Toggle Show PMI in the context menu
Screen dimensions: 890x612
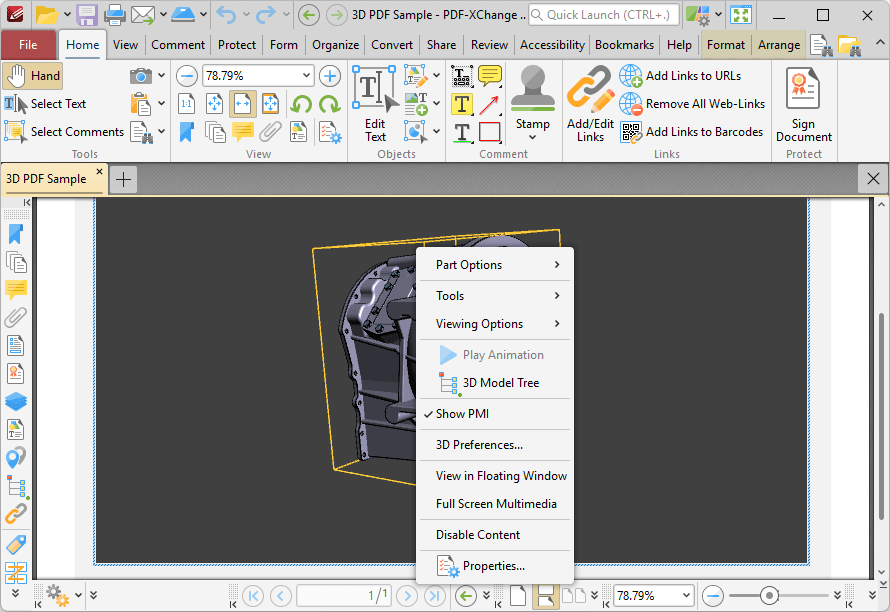[465, 414]
